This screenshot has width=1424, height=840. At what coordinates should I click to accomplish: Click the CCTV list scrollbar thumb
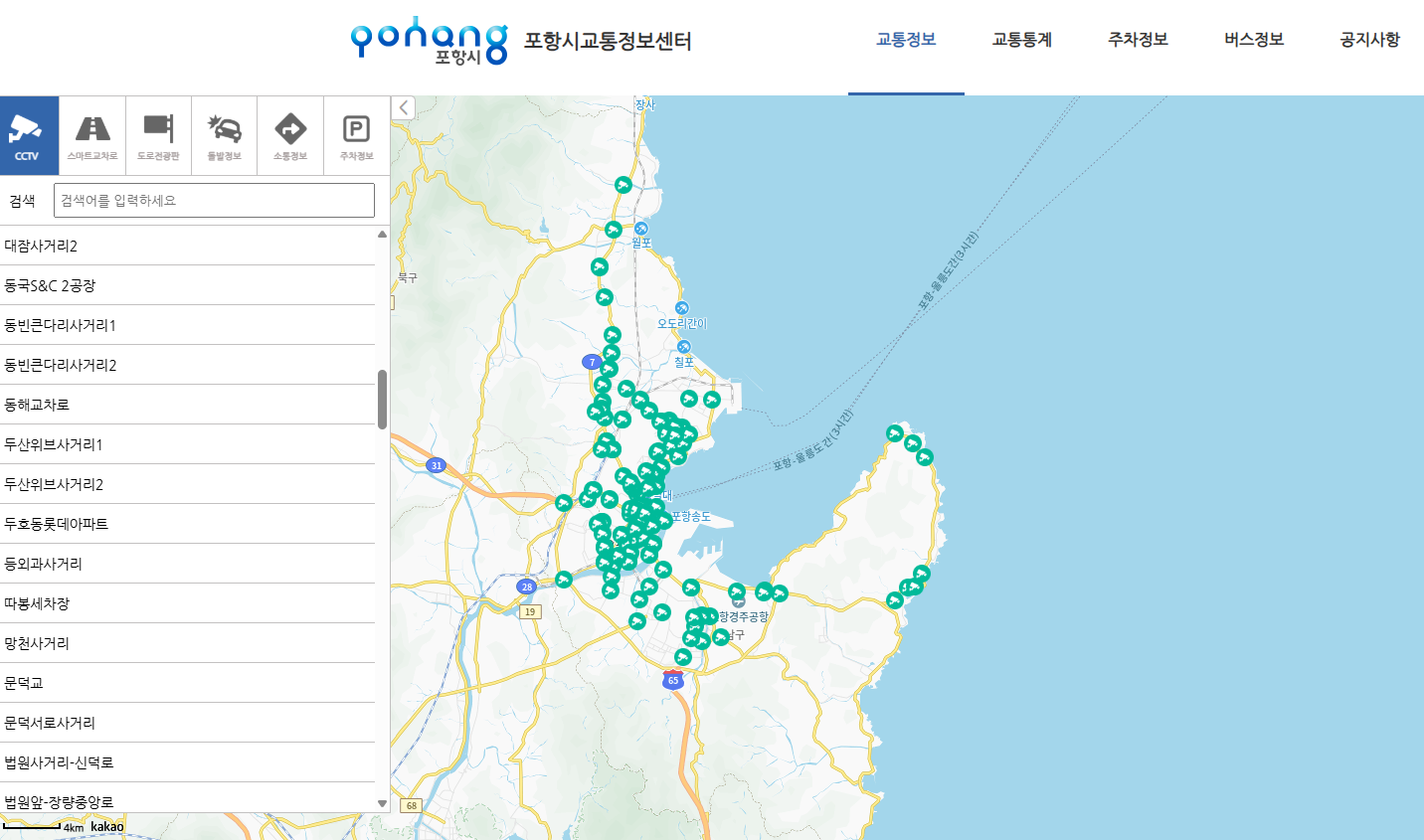pos(382,400)
